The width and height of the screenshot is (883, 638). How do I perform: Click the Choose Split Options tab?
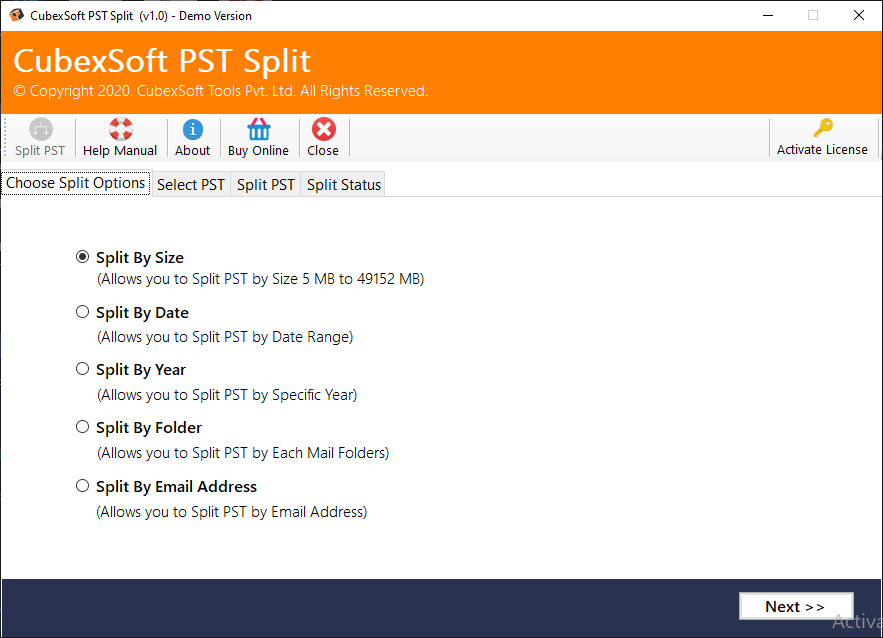pyautogui.click(x=75, y=183)
